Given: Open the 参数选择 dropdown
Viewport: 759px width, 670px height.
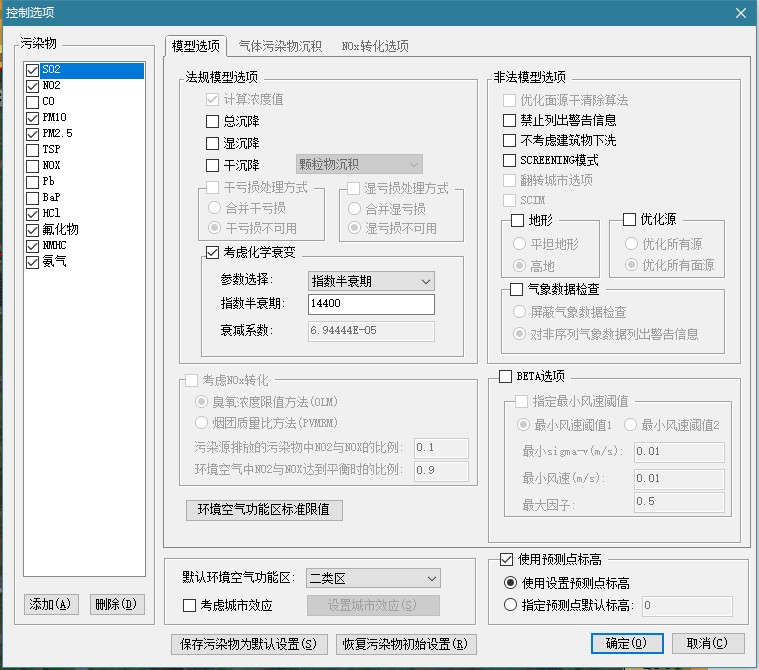Looking at the screenshot, I should [372, 281].
